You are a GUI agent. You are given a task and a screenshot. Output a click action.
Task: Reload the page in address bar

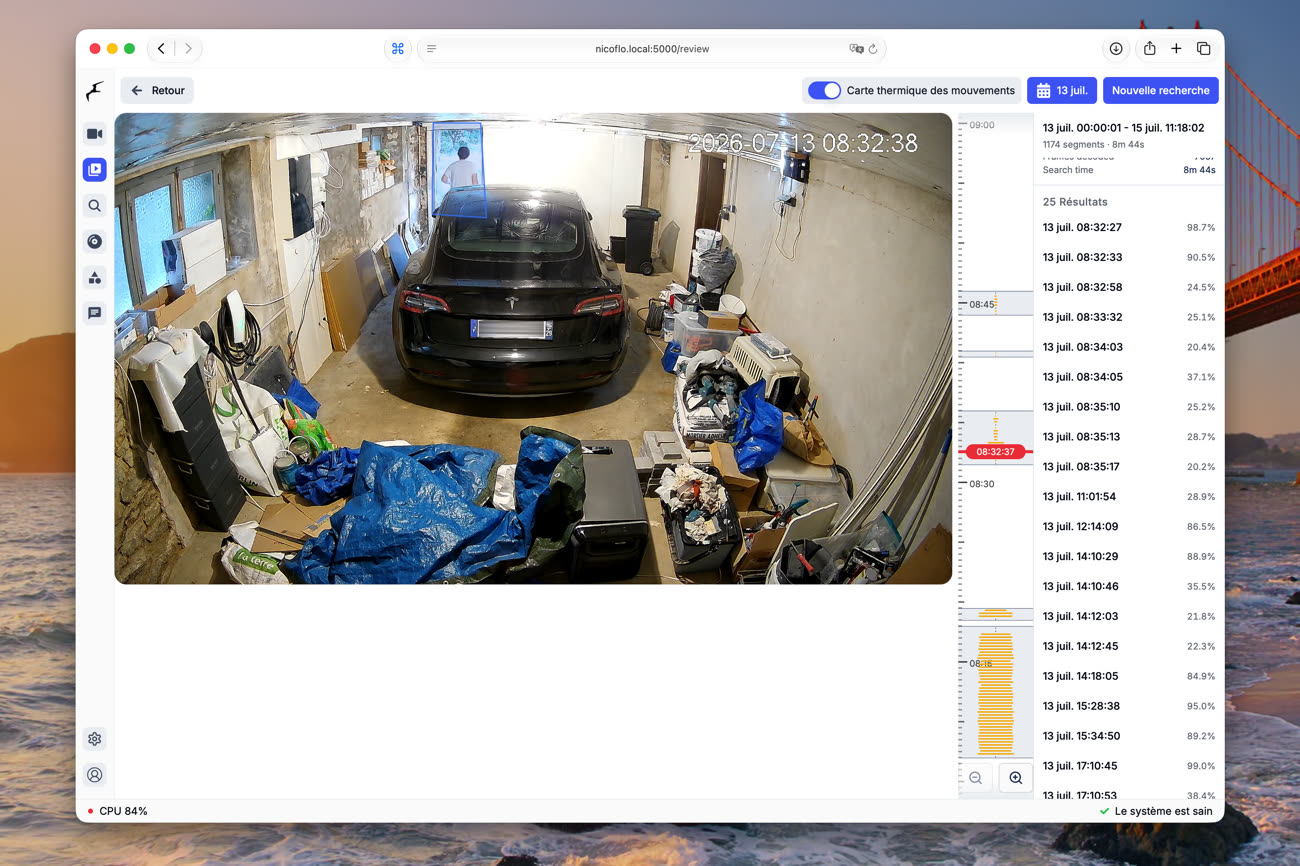coord(873,48)
